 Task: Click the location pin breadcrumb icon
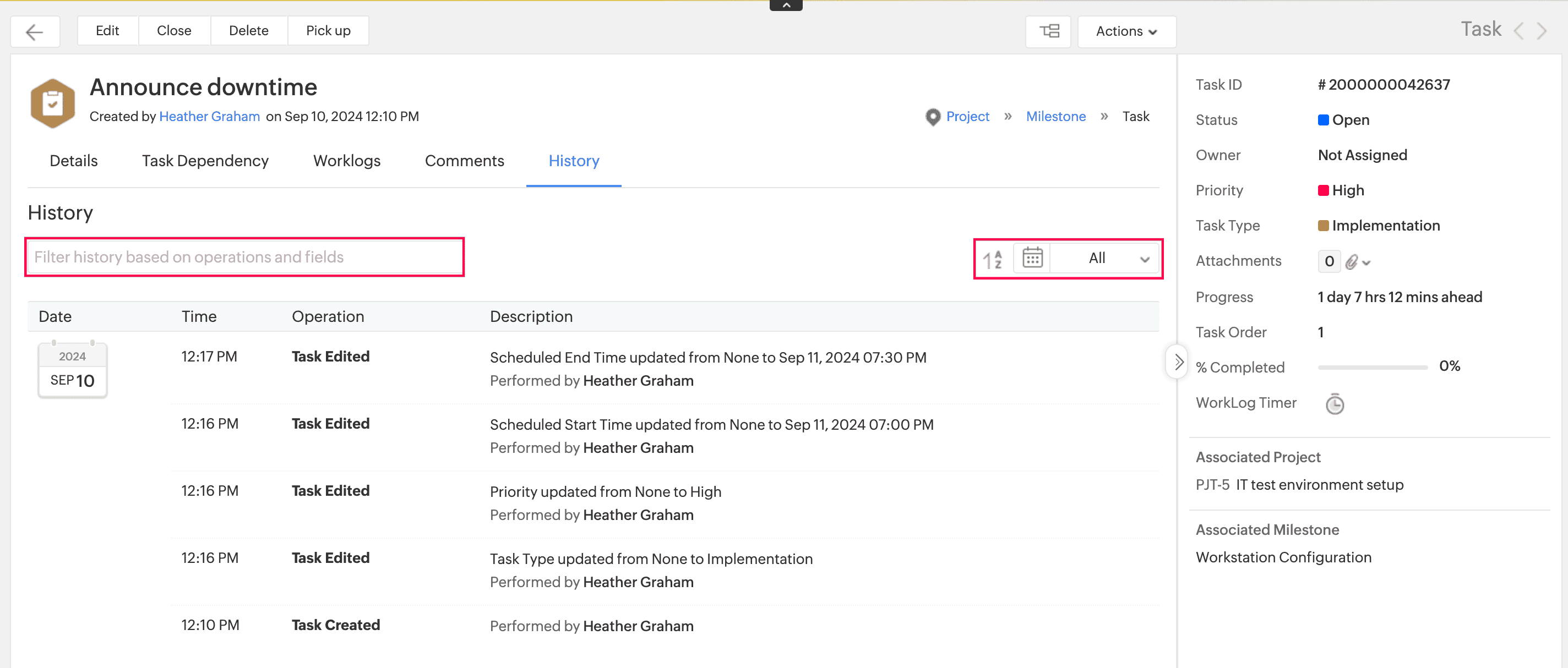[x=932, y=117]
